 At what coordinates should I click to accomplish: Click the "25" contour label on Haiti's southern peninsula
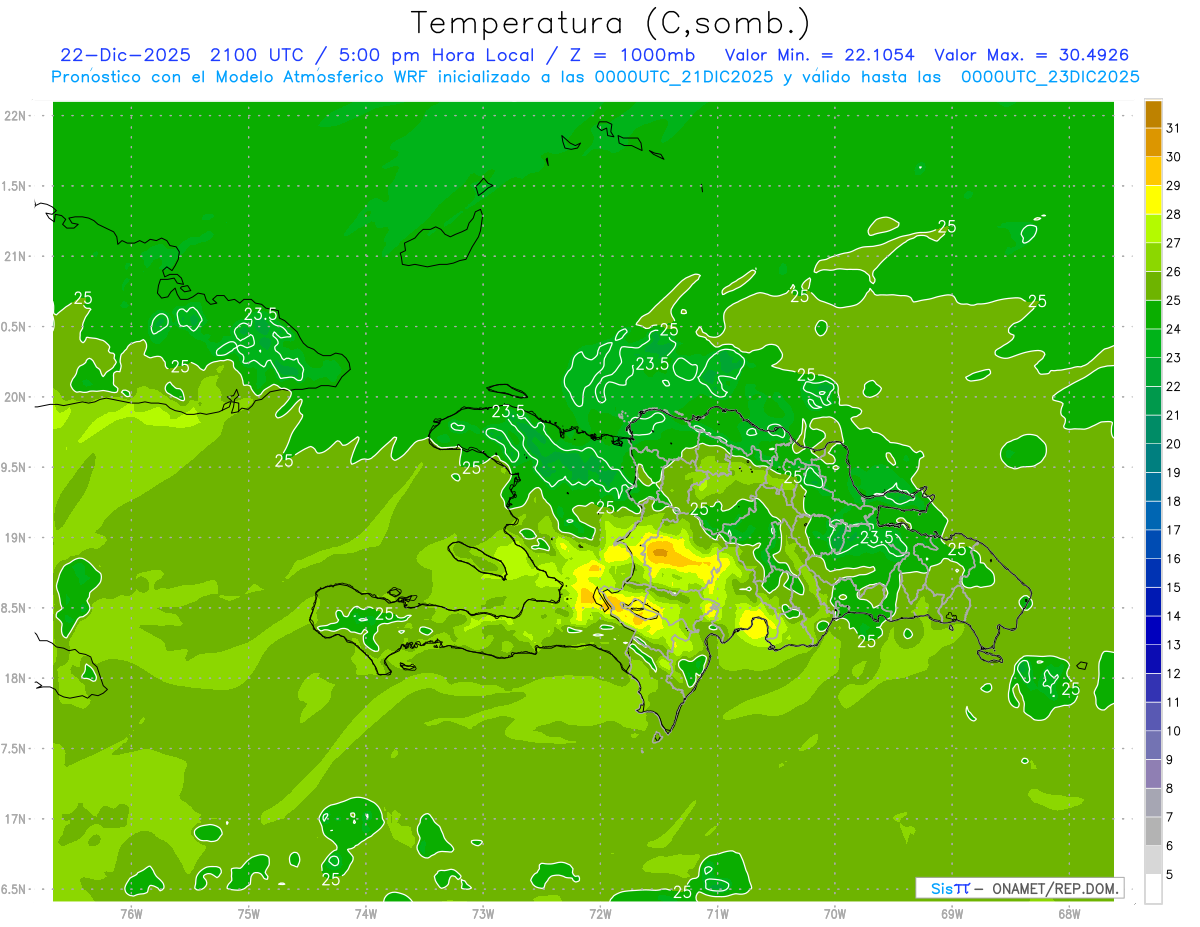point(384,613)
